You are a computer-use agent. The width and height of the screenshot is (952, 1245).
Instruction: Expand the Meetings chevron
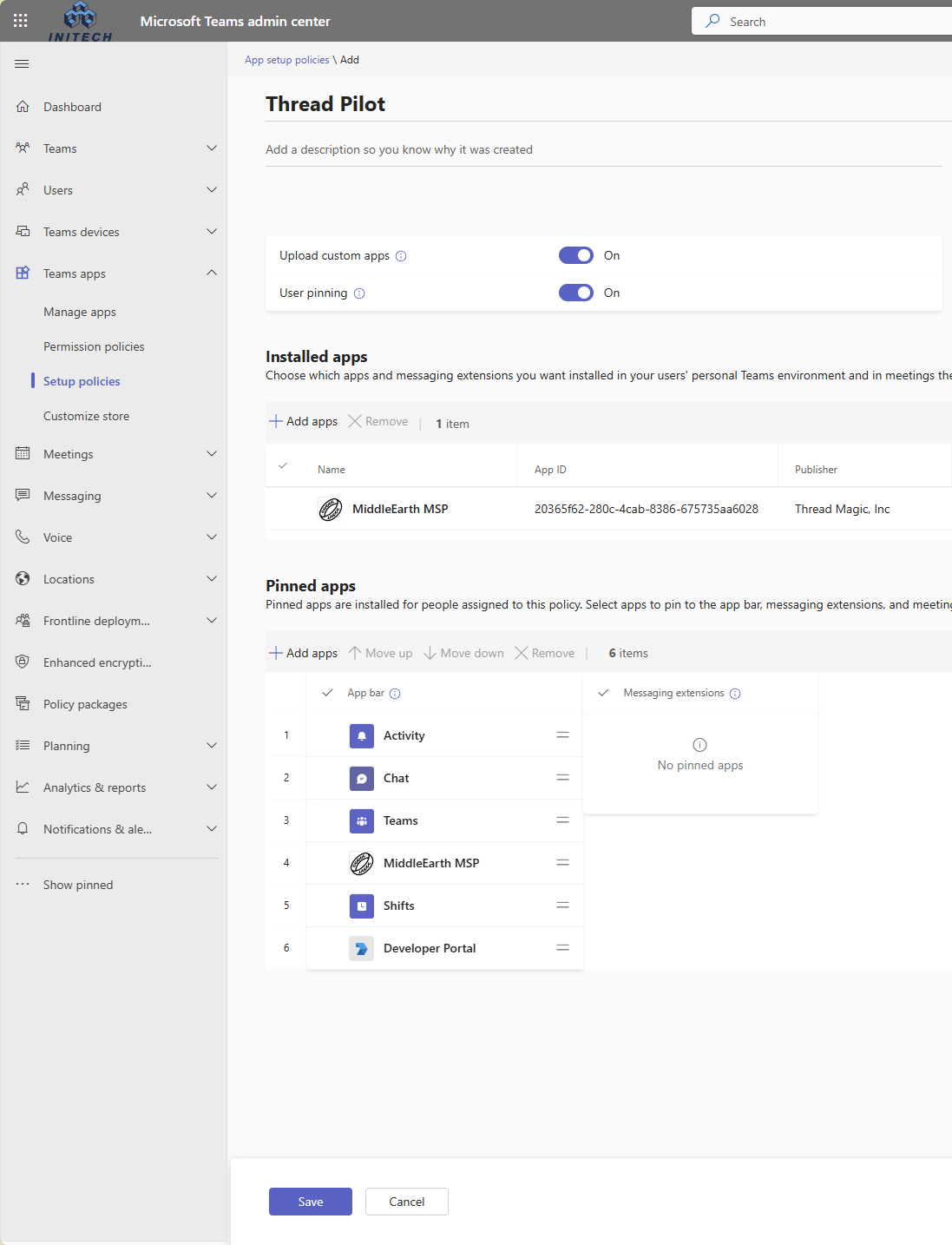pos(212,454)
